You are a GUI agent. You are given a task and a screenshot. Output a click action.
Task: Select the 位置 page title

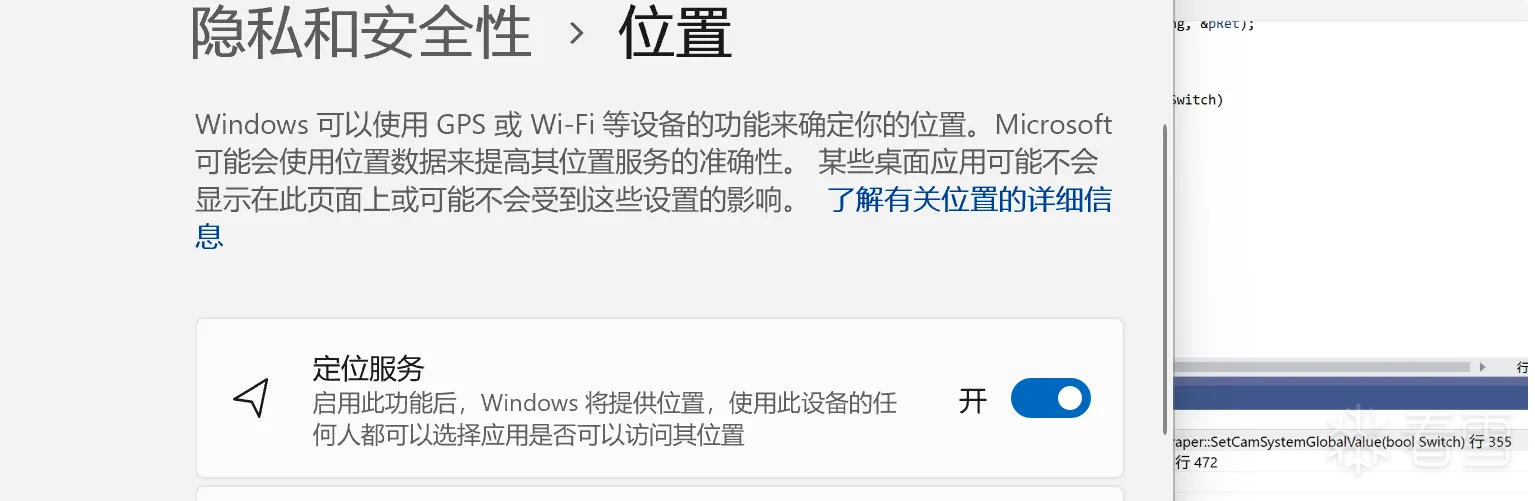coord(676,32)
